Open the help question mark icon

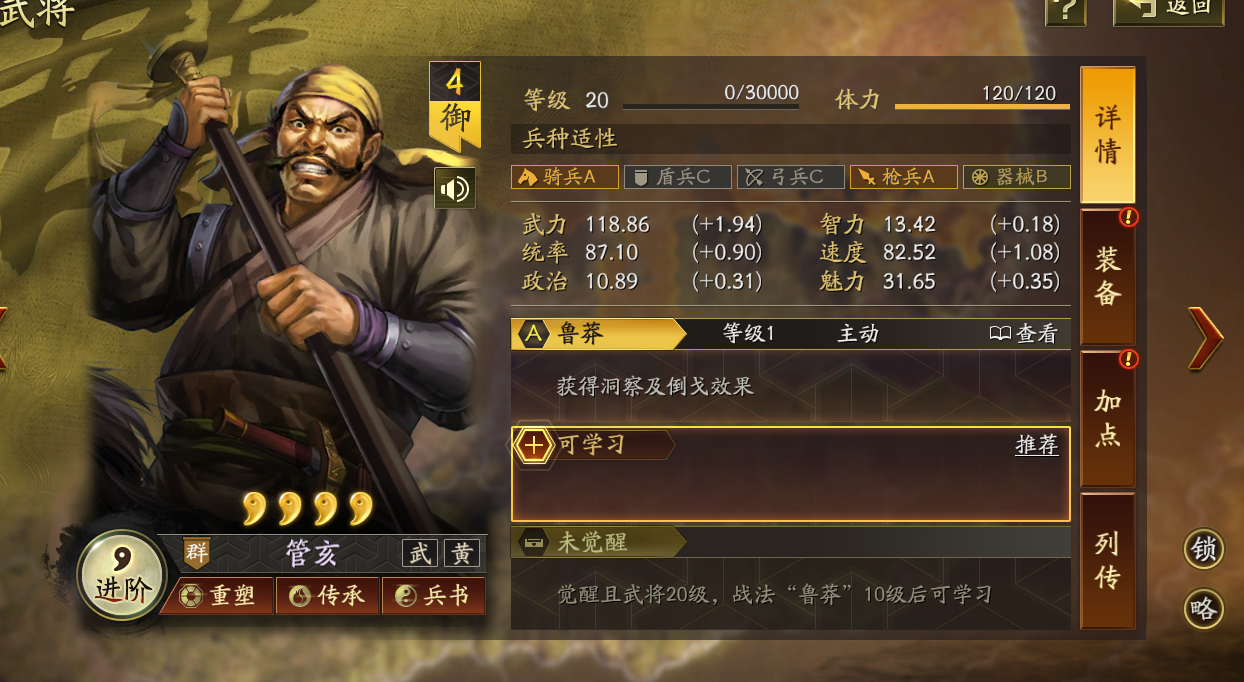point(1066,11)
